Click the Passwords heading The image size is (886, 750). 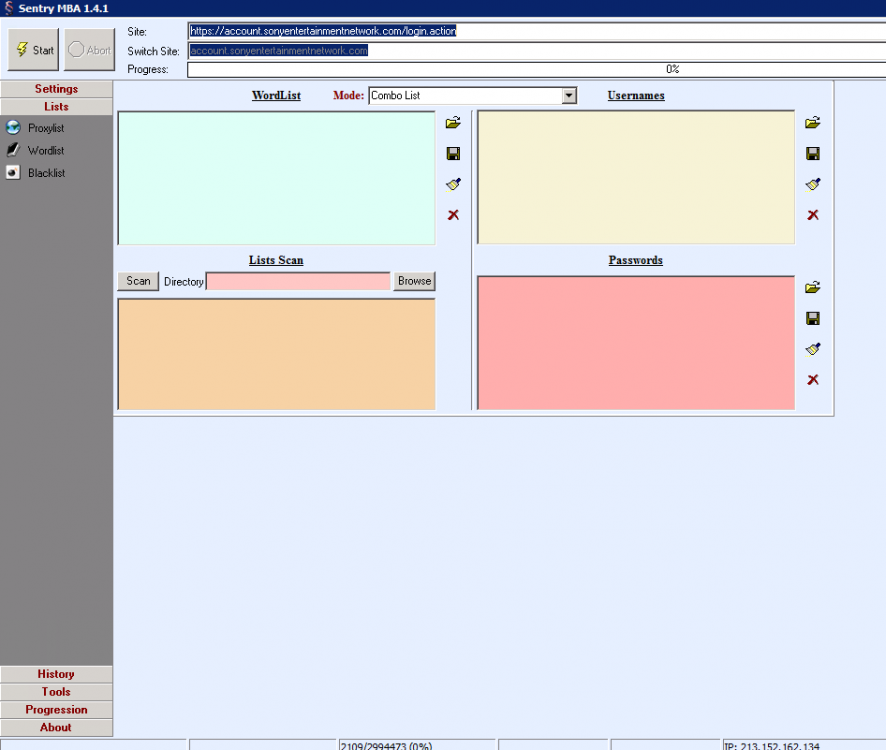click(x=636, y=260)
